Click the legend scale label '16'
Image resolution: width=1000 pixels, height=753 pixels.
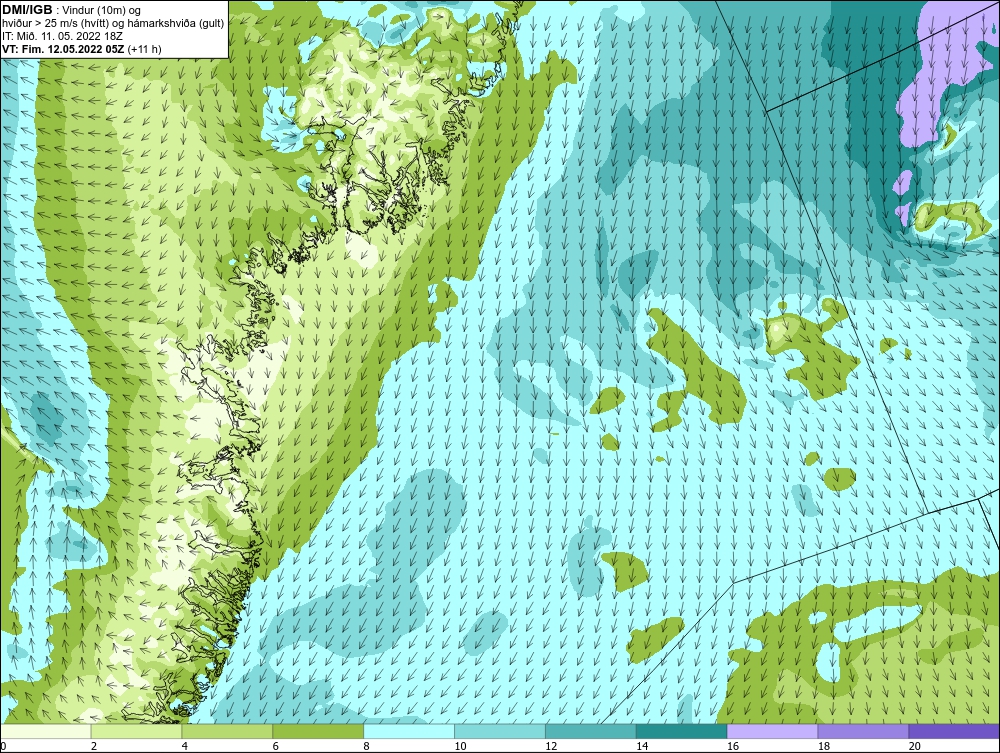733,746
